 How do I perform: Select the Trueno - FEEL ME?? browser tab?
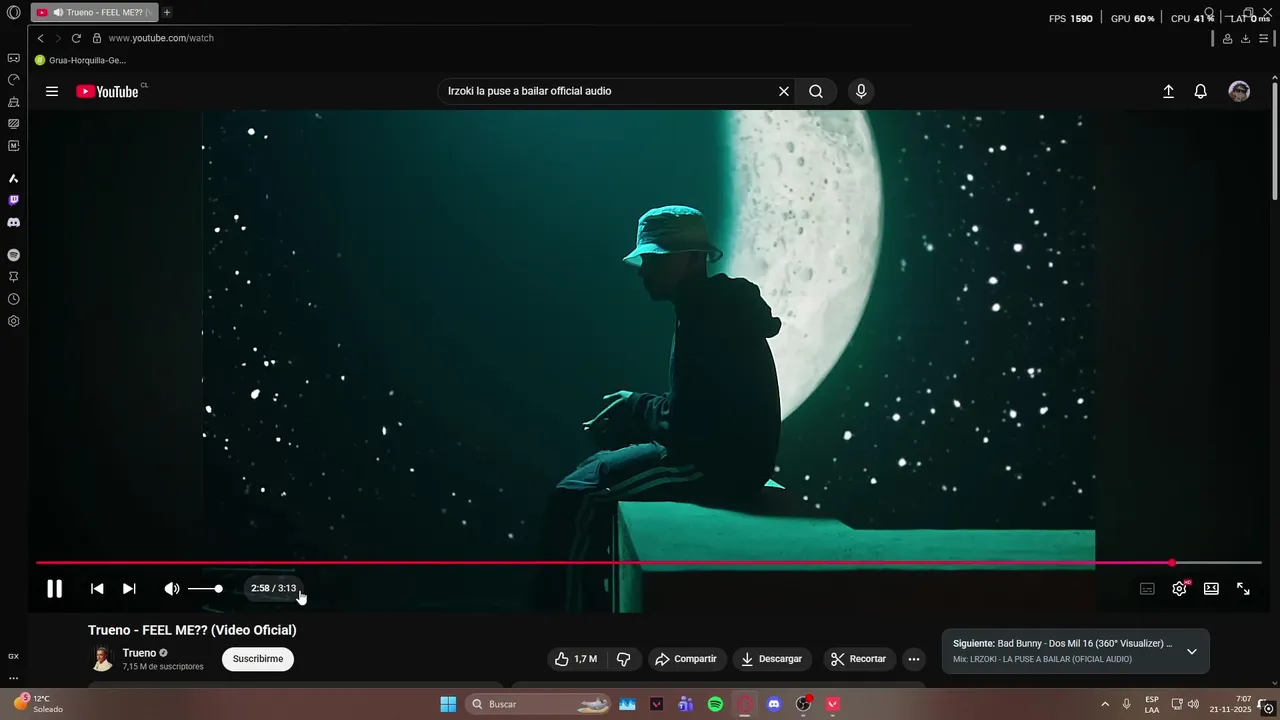pos(95,12)
